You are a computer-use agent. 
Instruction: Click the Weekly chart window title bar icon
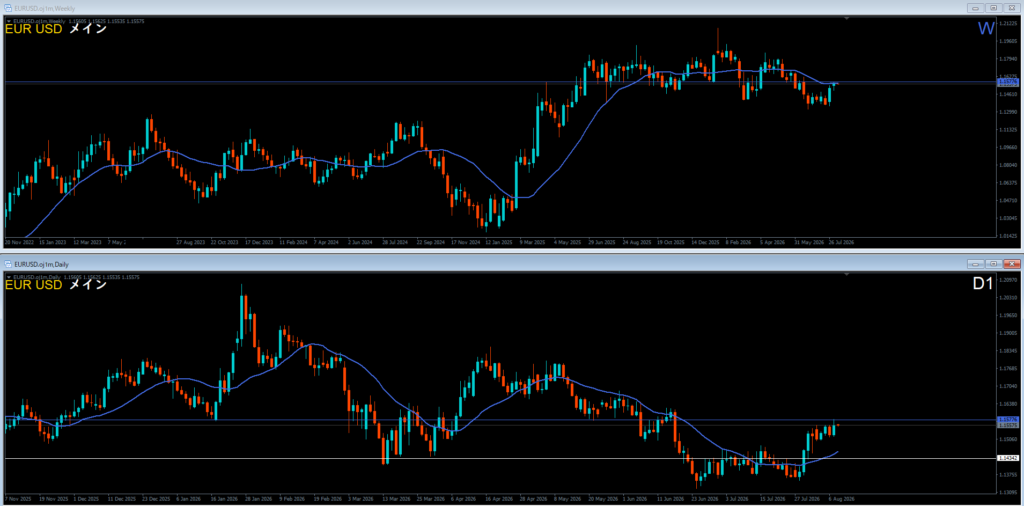[x=8, y=8]
